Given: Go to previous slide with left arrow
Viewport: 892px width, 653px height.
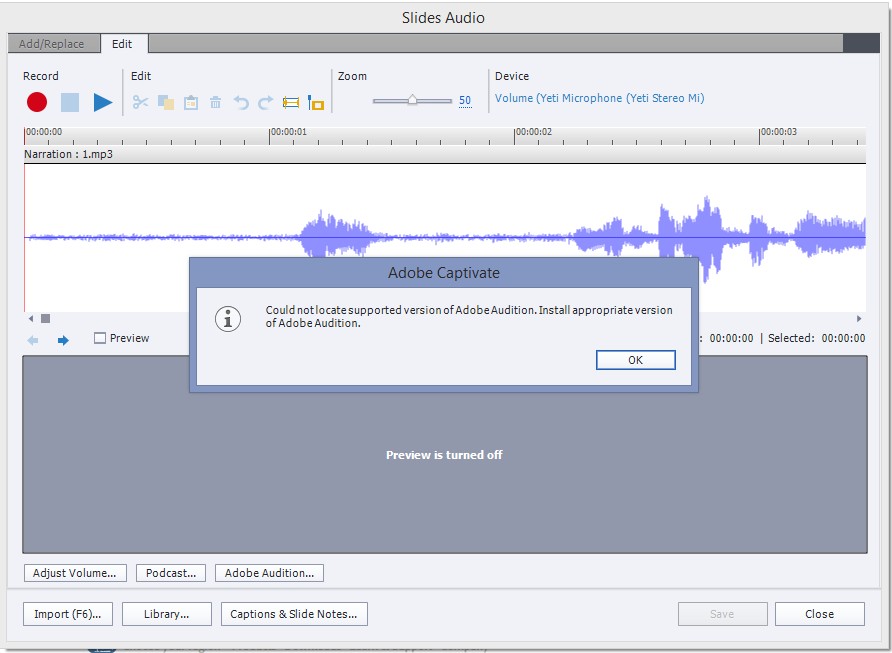Looking at the screenshot, I should tap(33, 340).
